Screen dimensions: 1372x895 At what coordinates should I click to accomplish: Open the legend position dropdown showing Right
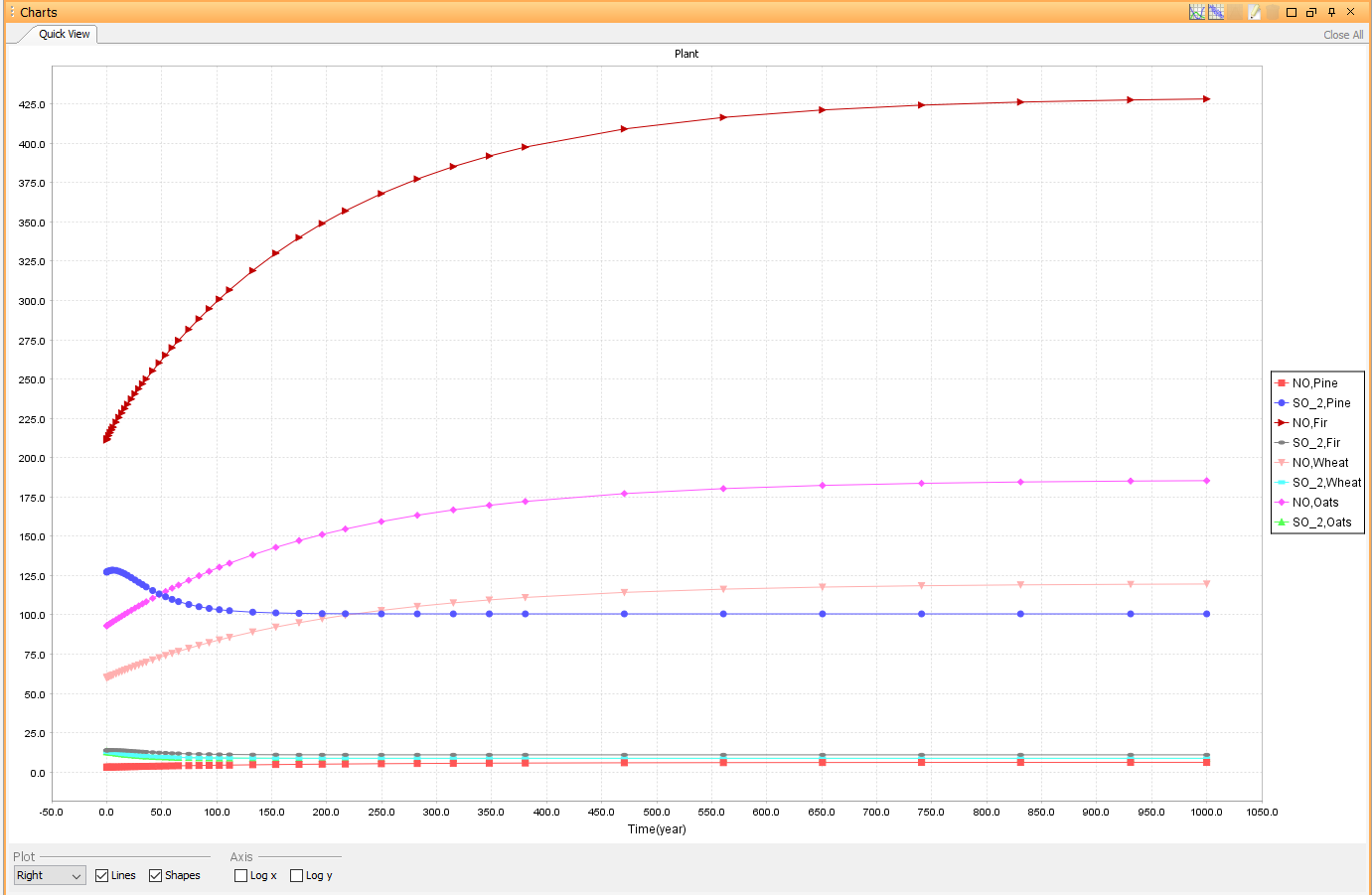coord(50,875)
